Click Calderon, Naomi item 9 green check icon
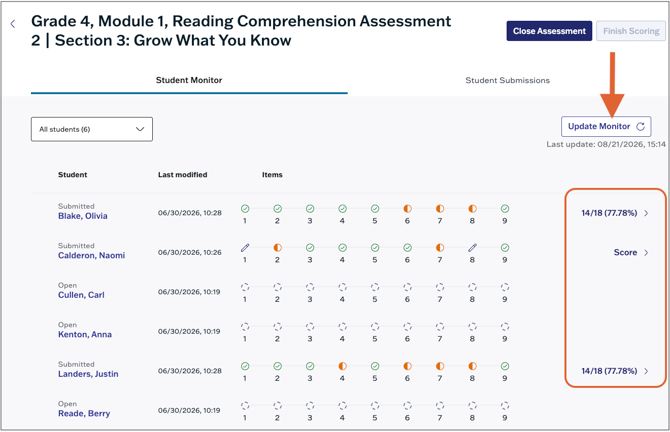Image resolution: width=670 pixels, height=432 pixels. click(505, 247)
